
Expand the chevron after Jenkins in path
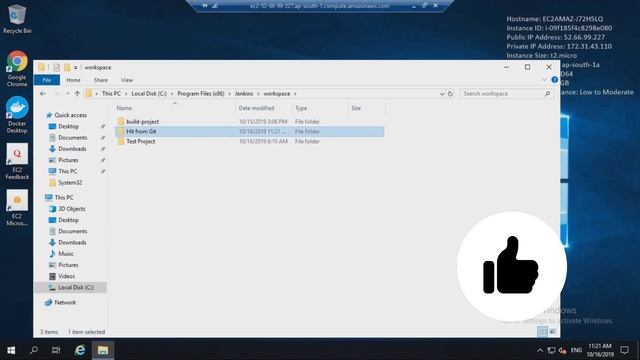point(258,93)
